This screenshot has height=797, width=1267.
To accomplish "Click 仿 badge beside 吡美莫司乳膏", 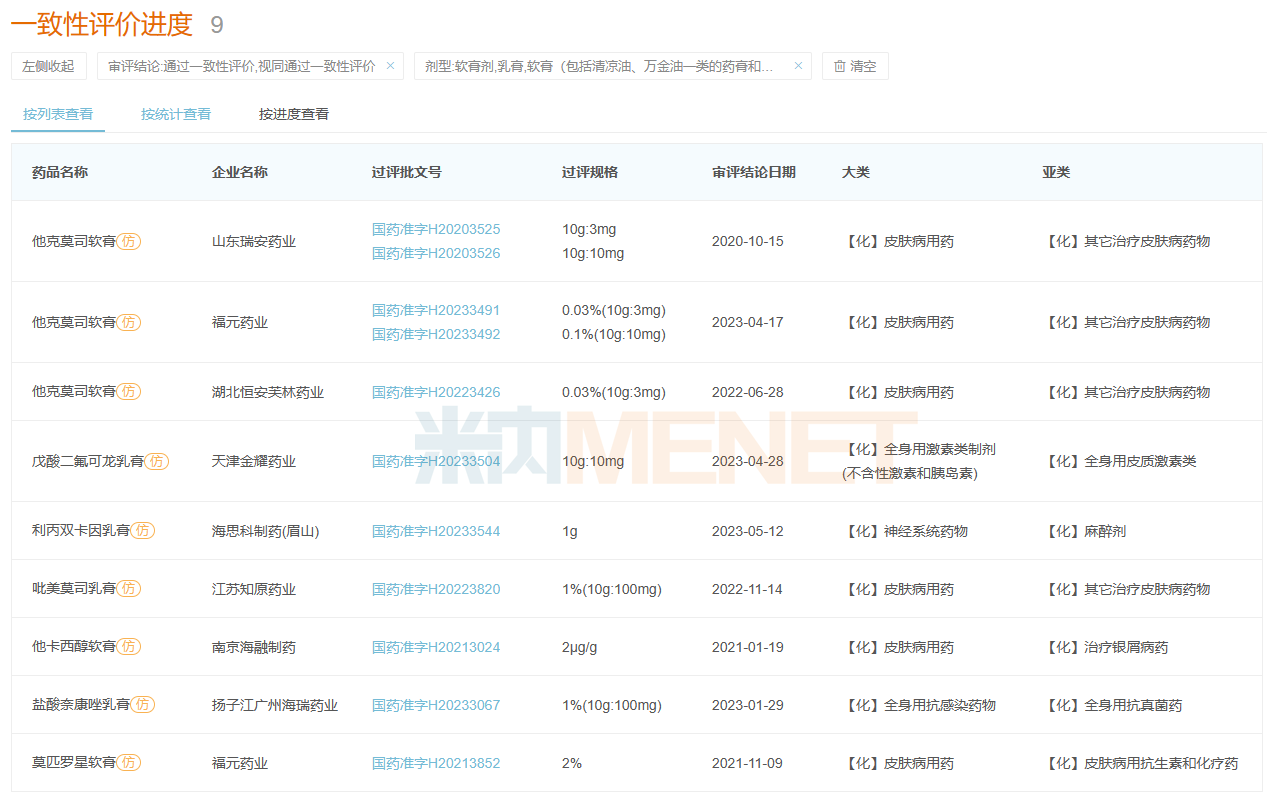I will point(128,589).
